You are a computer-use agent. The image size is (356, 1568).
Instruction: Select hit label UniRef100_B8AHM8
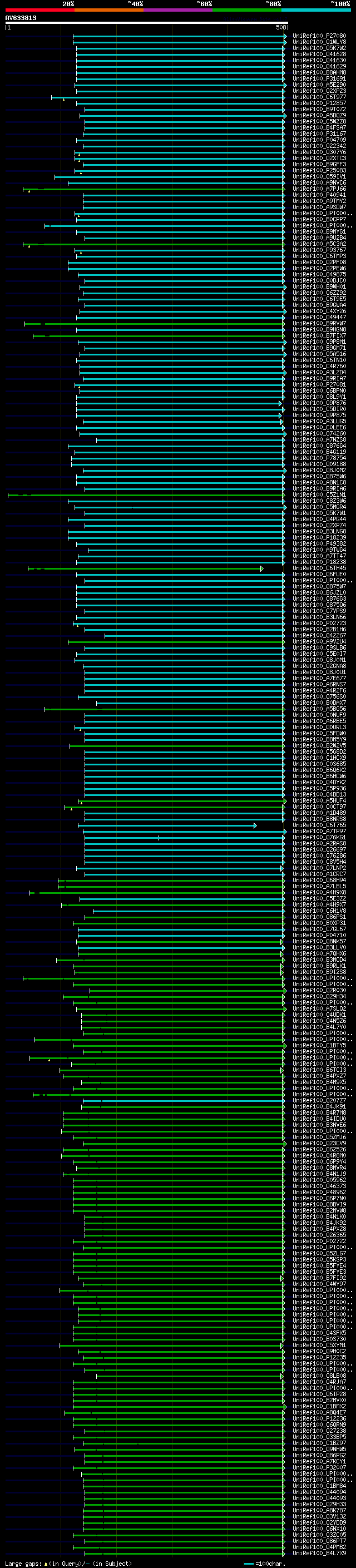(x=319, y=72)
